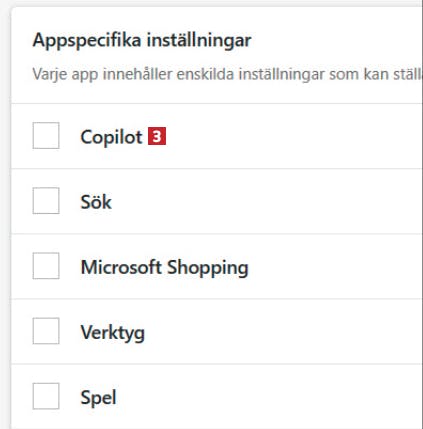Open the Microsoft Shopping settings label

[164, 268]
